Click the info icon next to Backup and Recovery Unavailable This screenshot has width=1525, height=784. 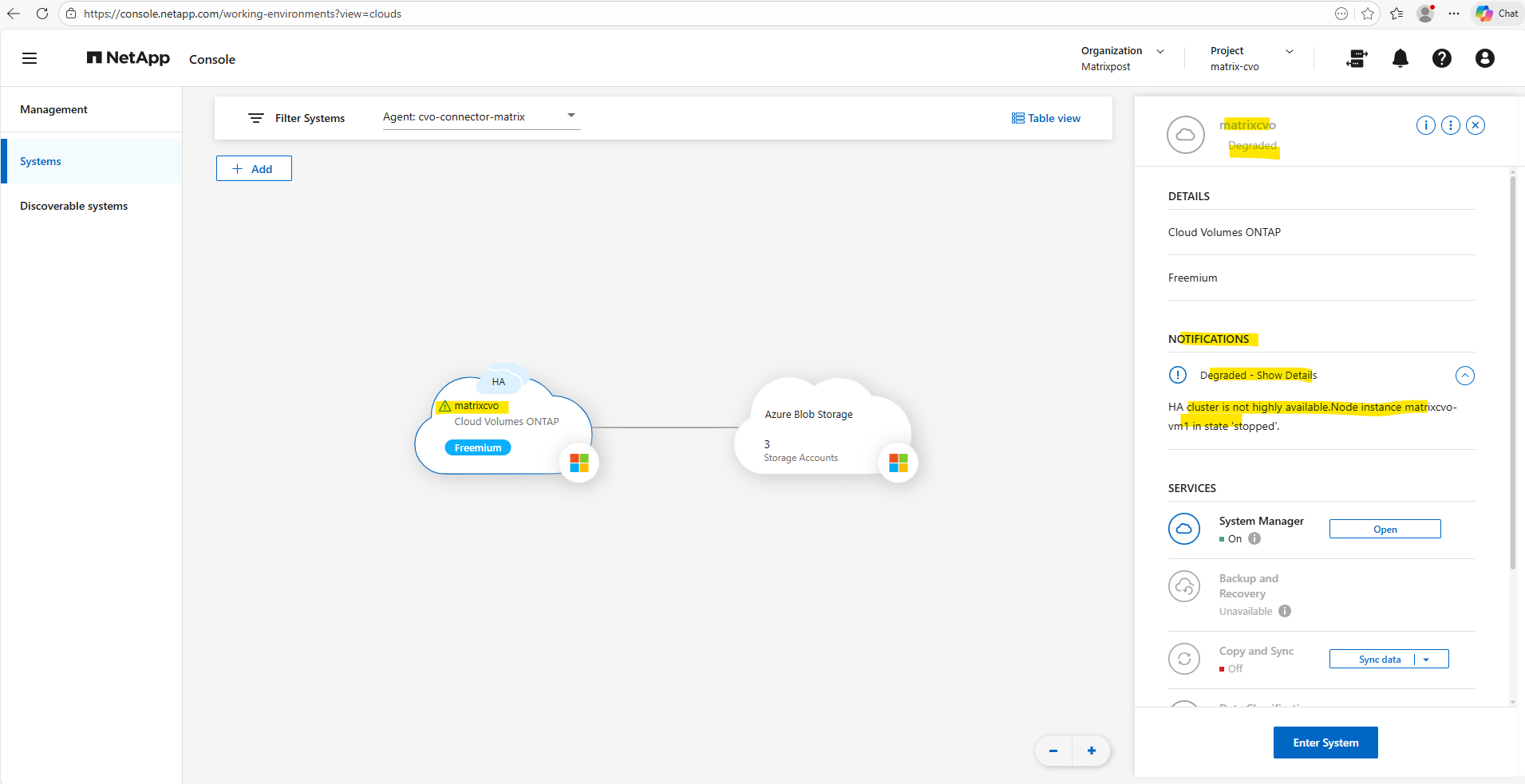click(1285, 611)
